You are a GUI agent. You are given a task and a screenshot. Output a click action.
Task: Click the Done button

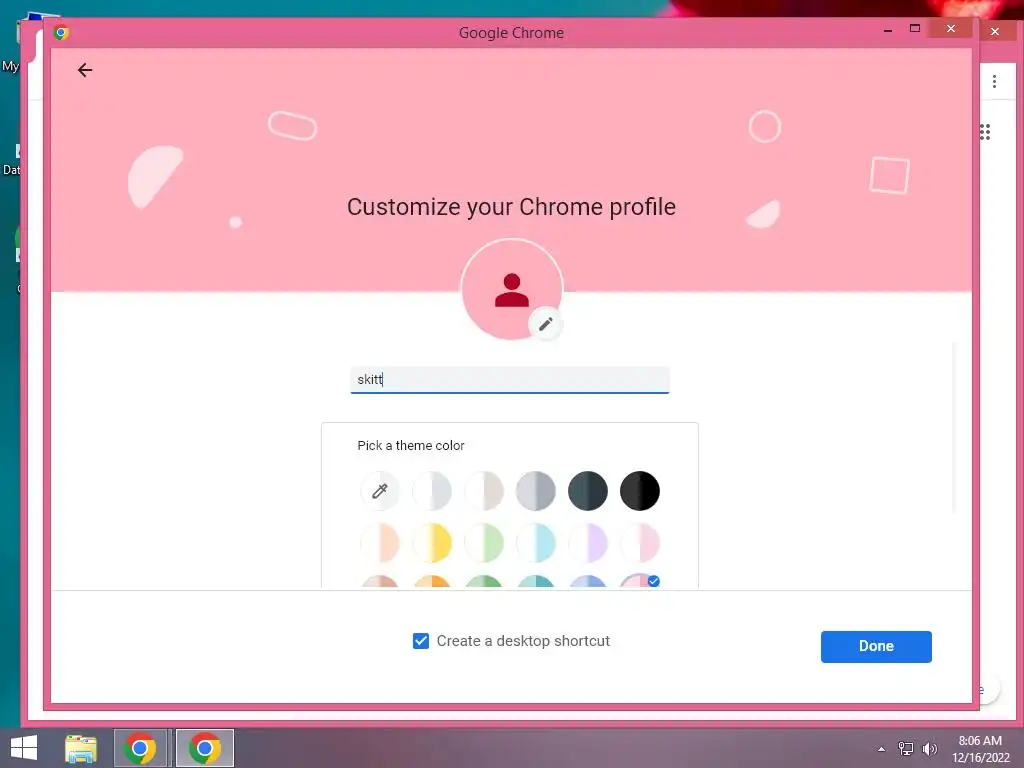[x=876, y=647]
